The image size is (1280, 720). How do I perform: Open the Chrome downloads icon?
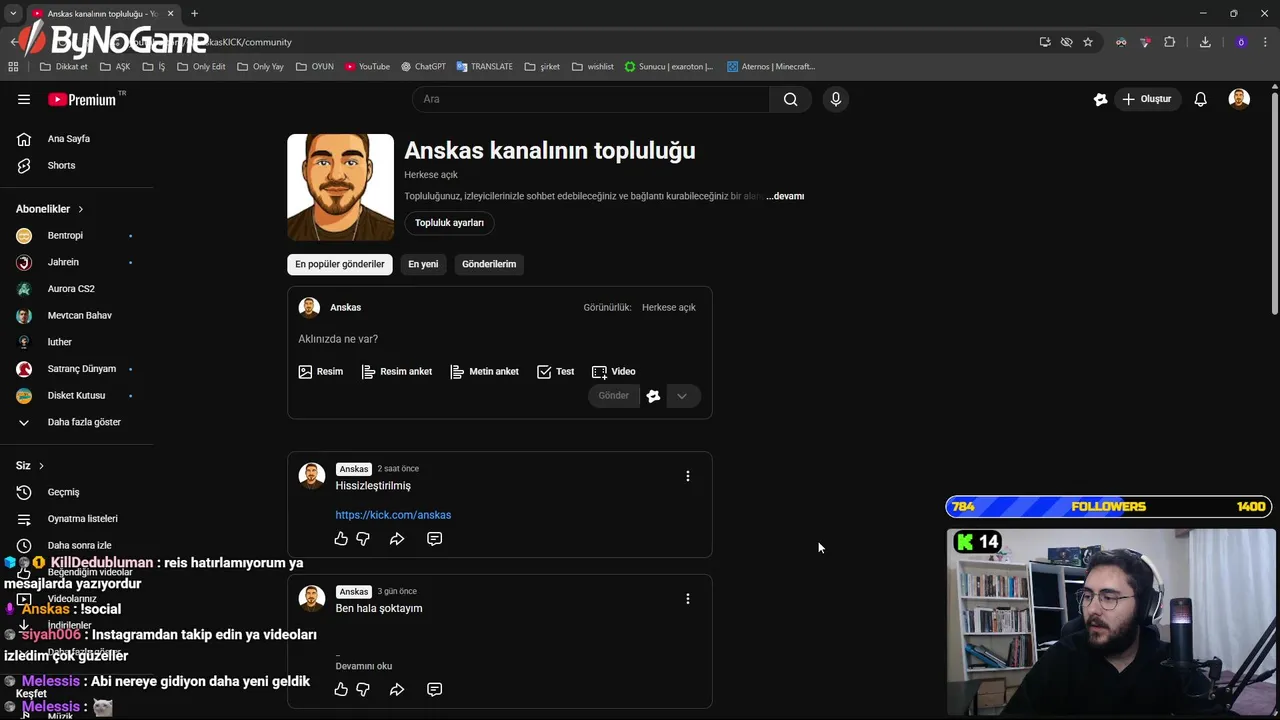pos(1205,42)
